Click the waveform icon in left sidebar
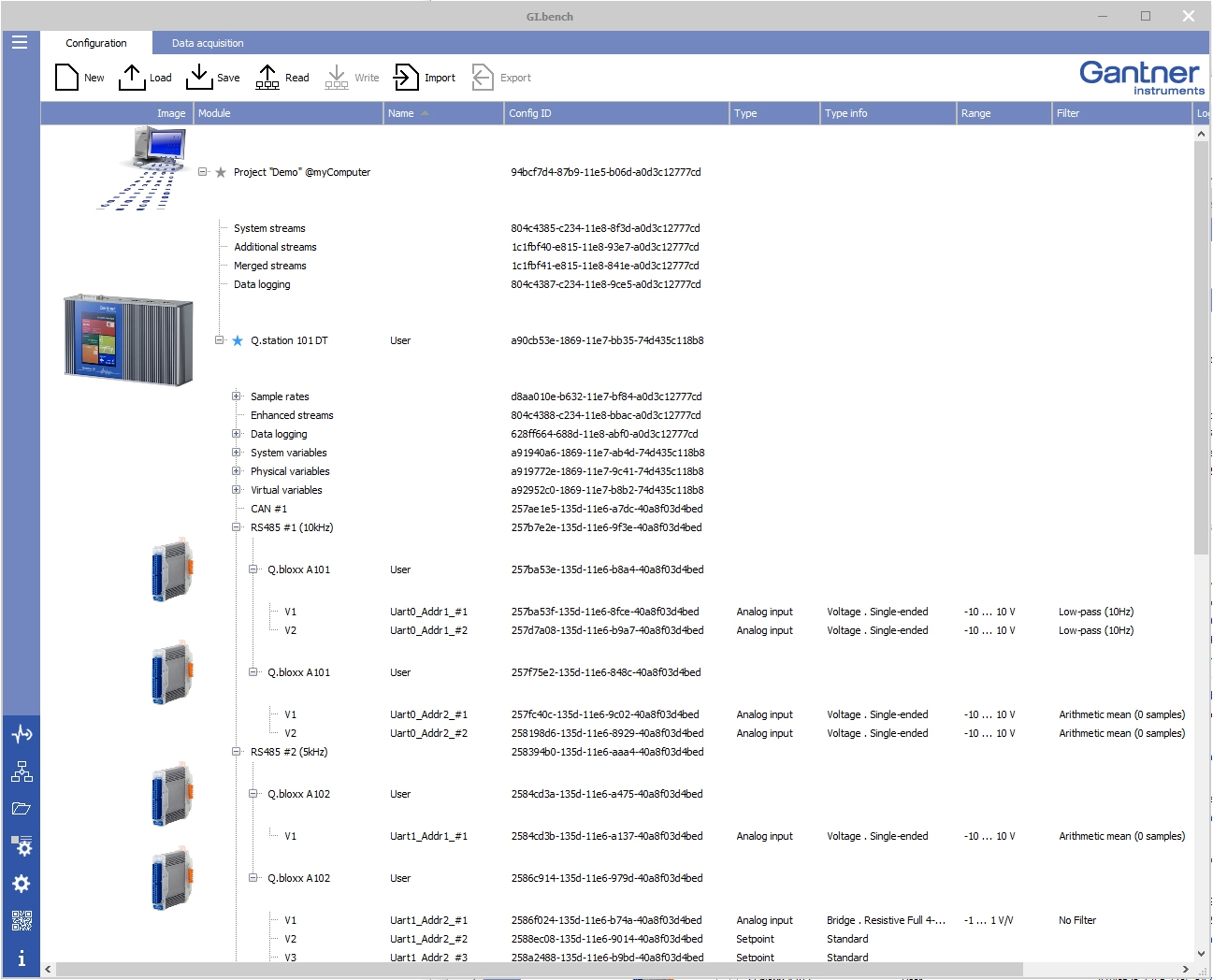 tap(22, 734)
